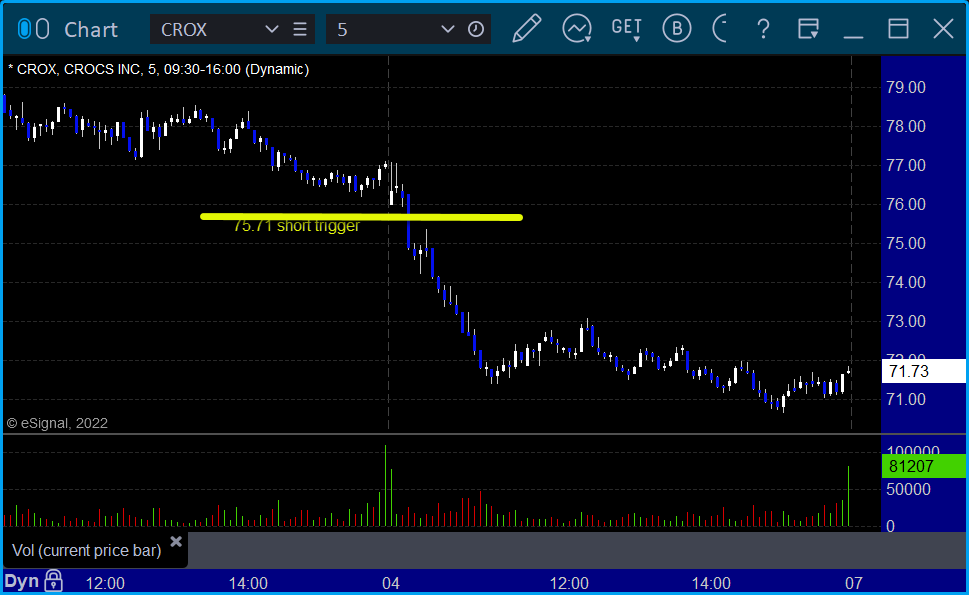Select the yellow 75.71 short trigger line
969x595 pixels.
[x=362, y=217]
